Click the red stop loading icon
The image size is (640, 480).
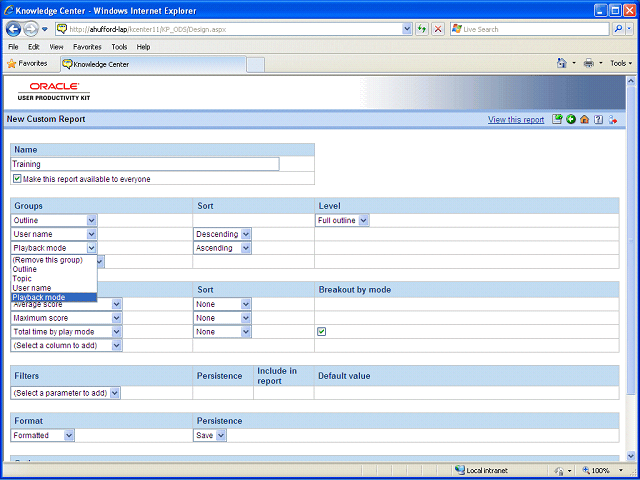coord(438,29)
